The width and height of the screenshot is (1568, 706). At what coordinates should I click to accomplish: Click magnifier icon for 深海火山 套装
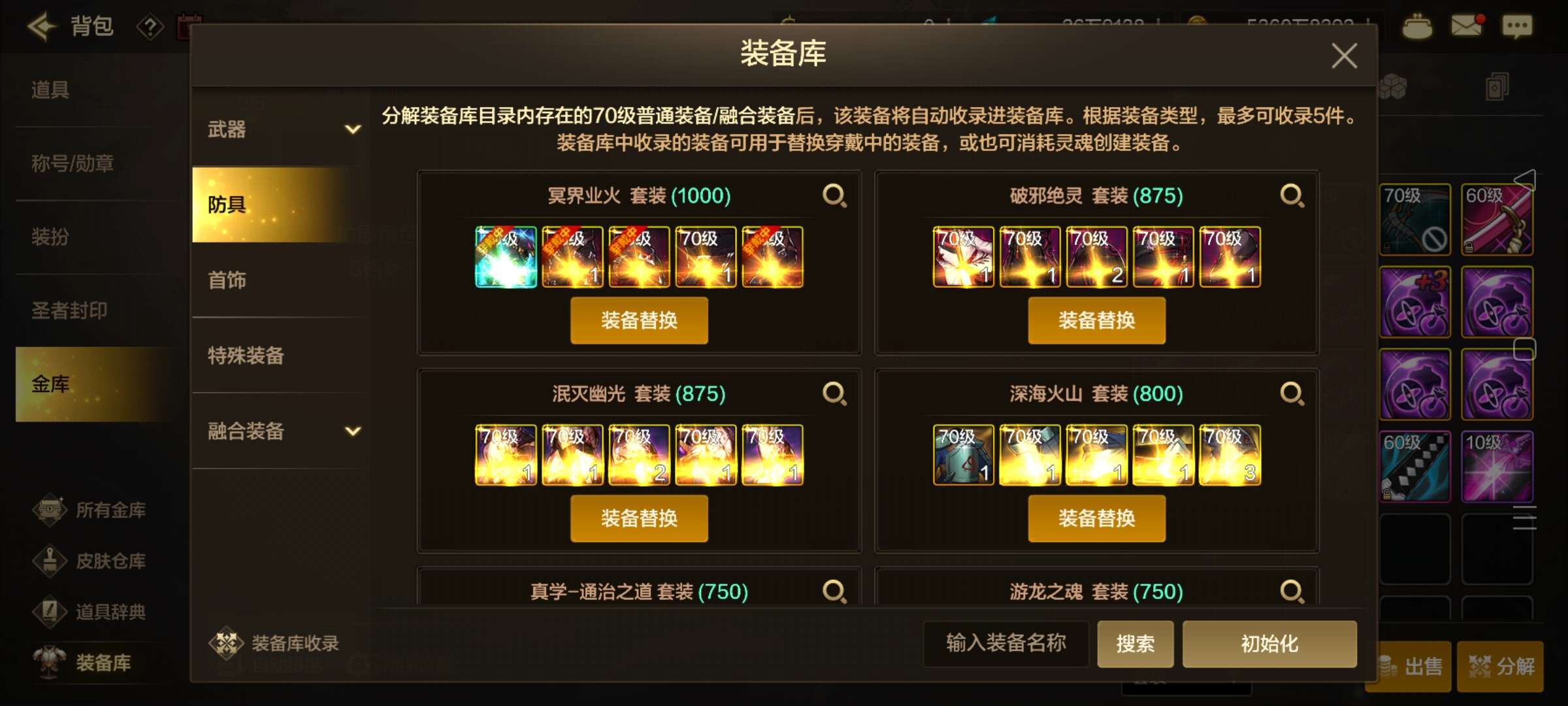[x=1292, y=394]
